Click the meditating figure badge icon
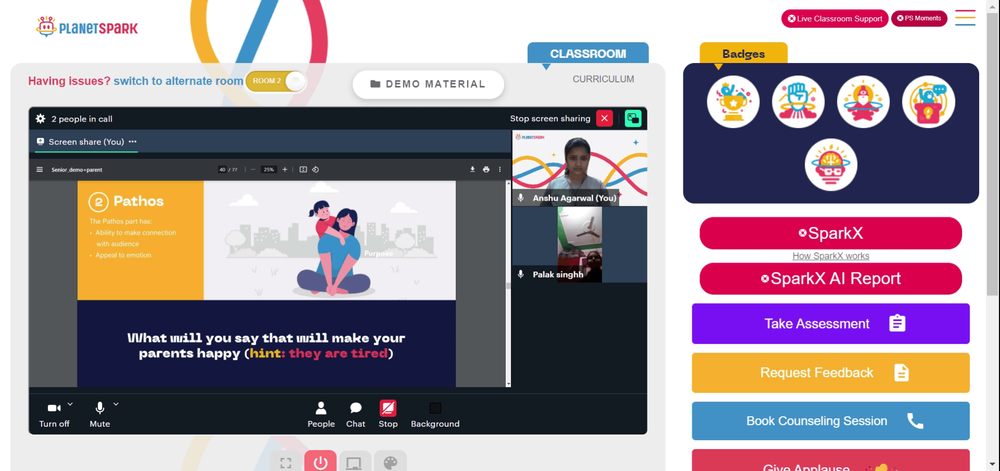Image resolution: width=1000 pixels, height=471 pixels. tap(863, 102)
